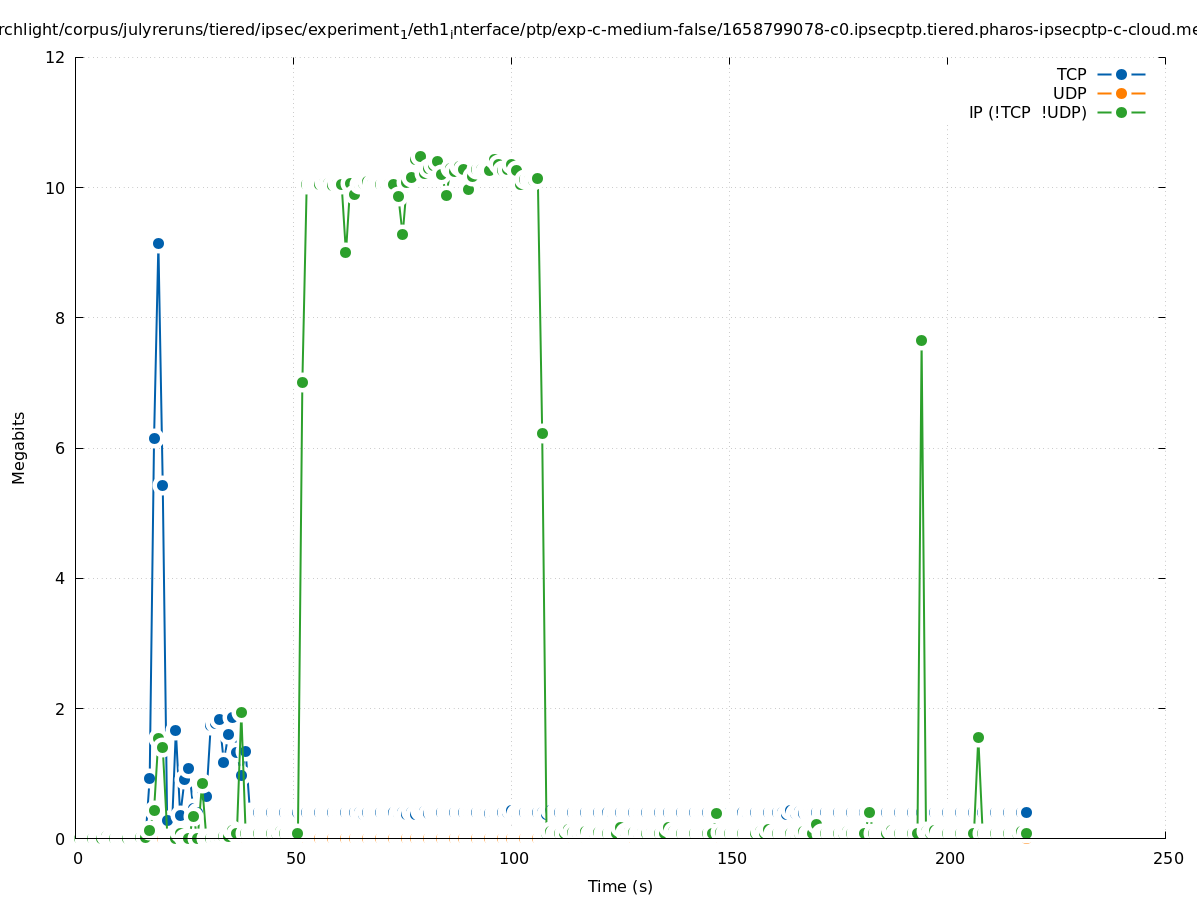Click the Megabits y-axis label

point(19,447)
